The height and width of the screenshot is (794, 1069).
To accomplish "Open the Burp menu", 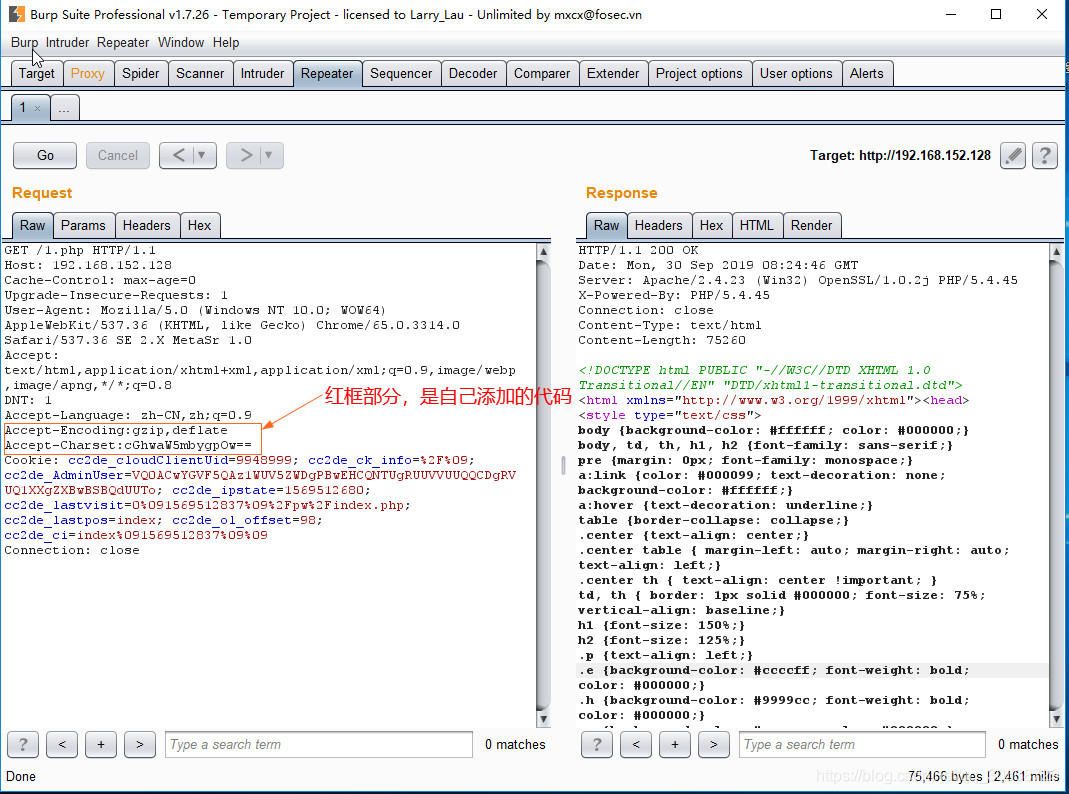I will [x=25, y=42].
